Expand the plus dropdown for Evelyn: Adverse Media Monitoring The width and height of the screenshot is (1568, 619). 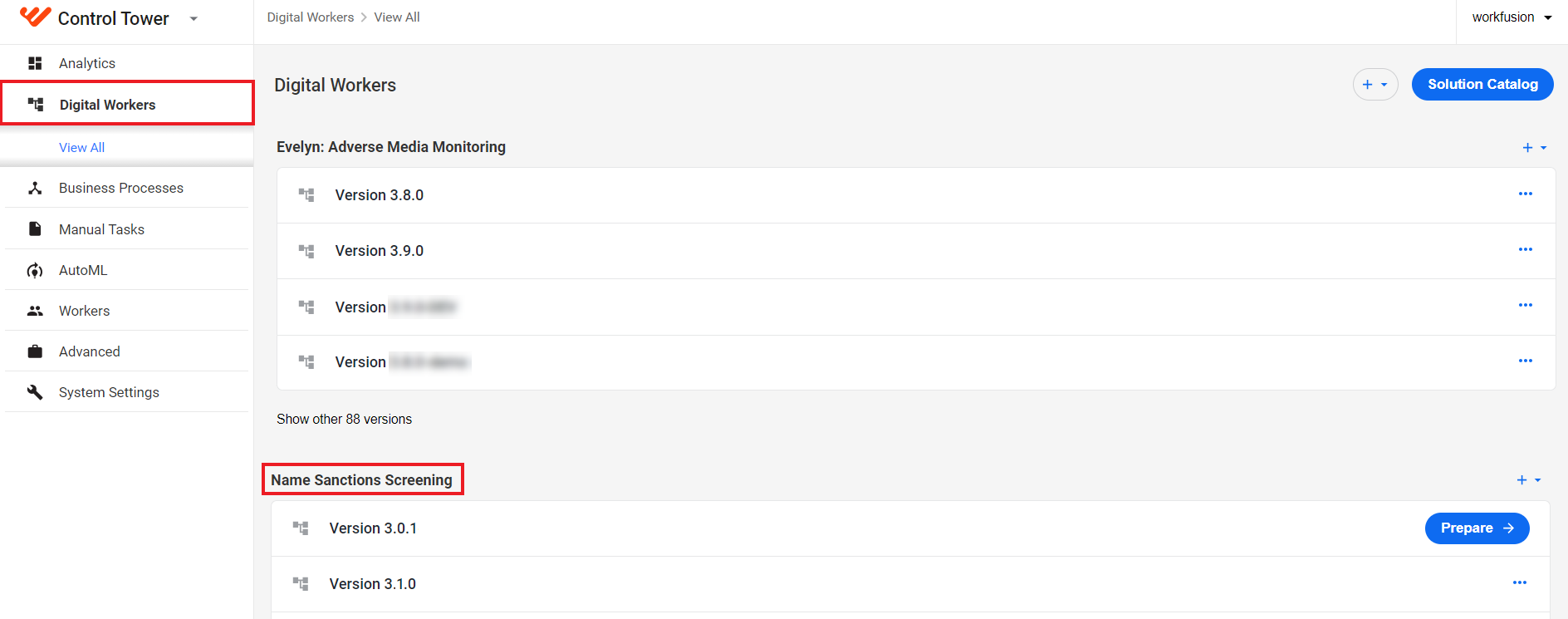(x=1535, y=147)
